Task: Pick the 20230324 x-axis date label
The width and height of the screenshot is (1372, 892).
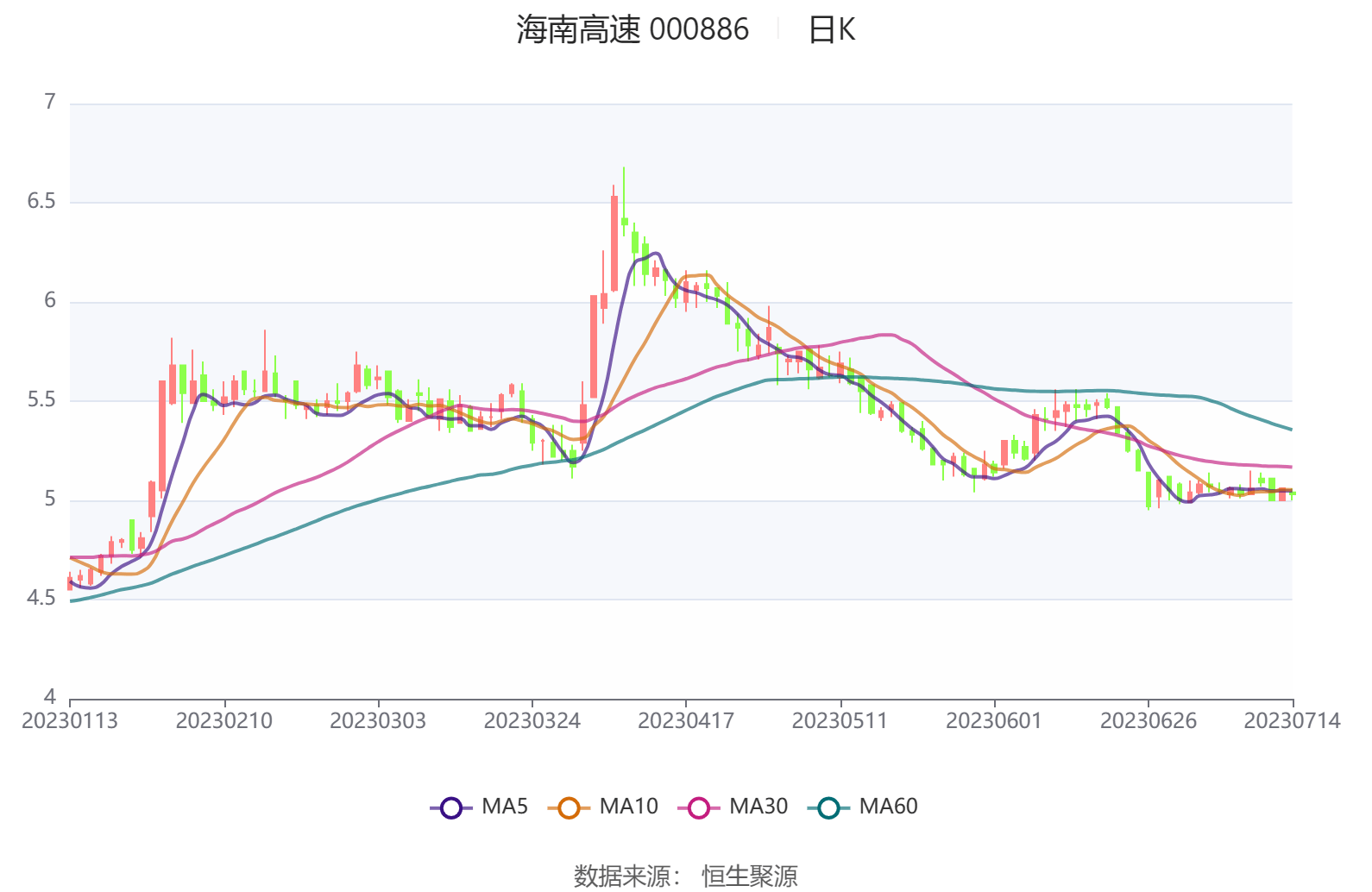Action: pyautogui.click(x=532, y=721)
